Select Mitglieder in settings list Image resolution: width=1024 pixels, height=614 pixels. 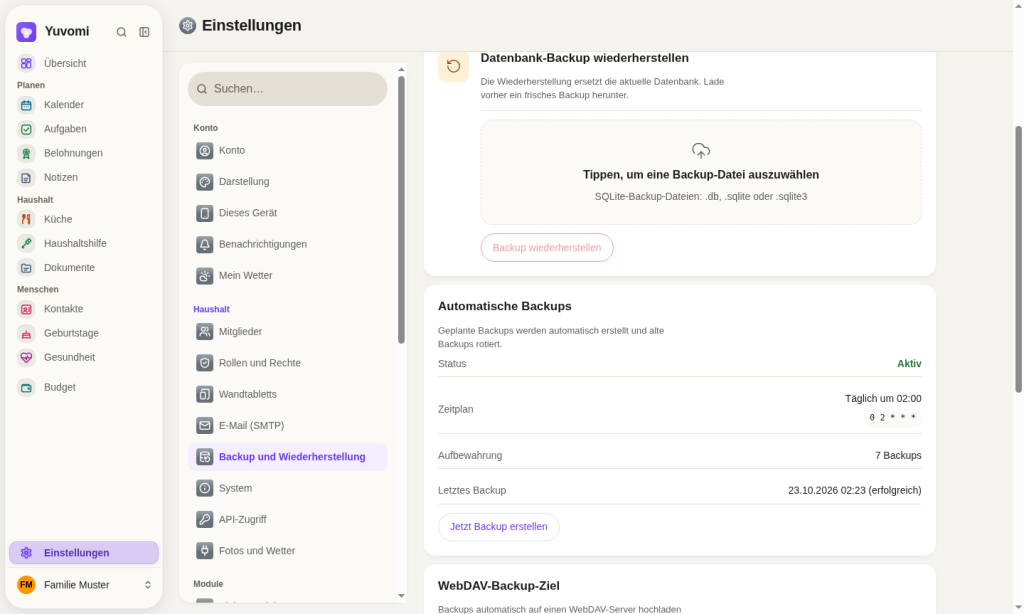[287, 331]
